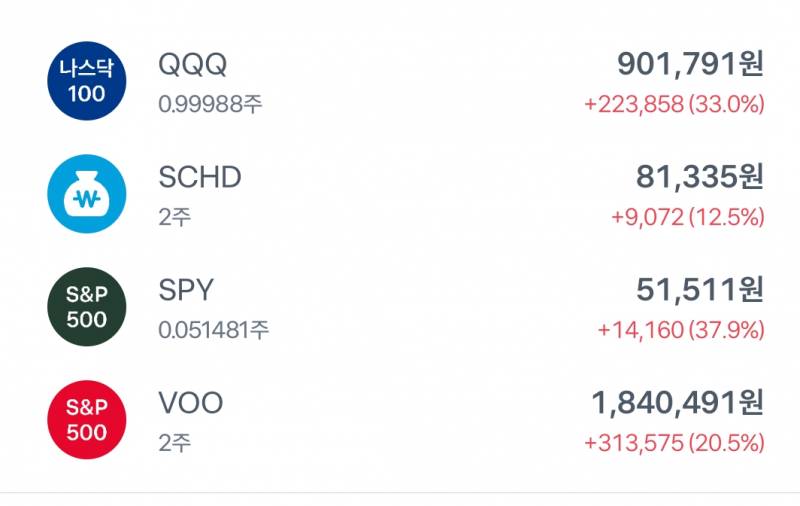Tap SPY share count 0.051481주
The image size is (800, 506).
214,329
